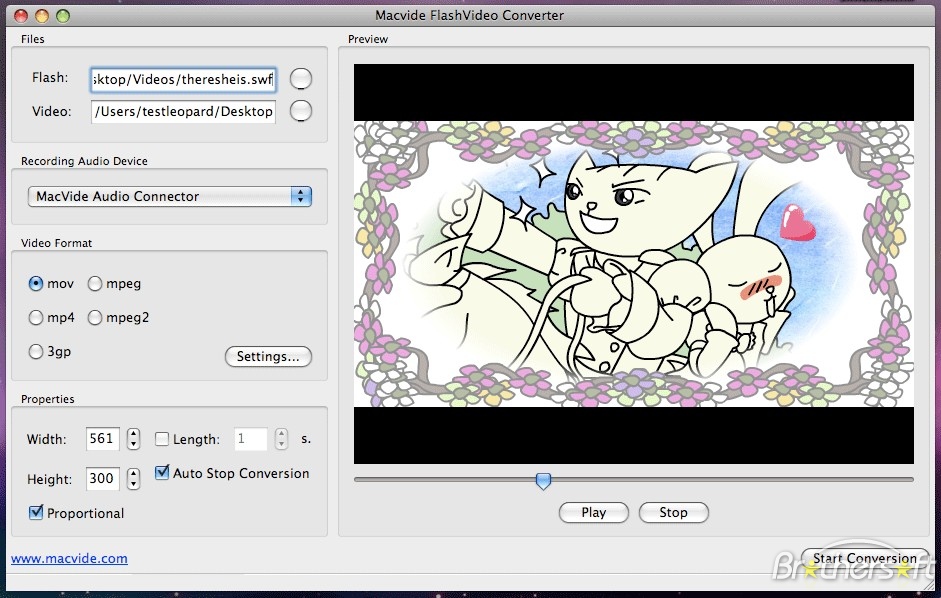The height and width of the screenshot is (598, 941).
Task: Select the mp4 video format
Action: click(35, 317)
